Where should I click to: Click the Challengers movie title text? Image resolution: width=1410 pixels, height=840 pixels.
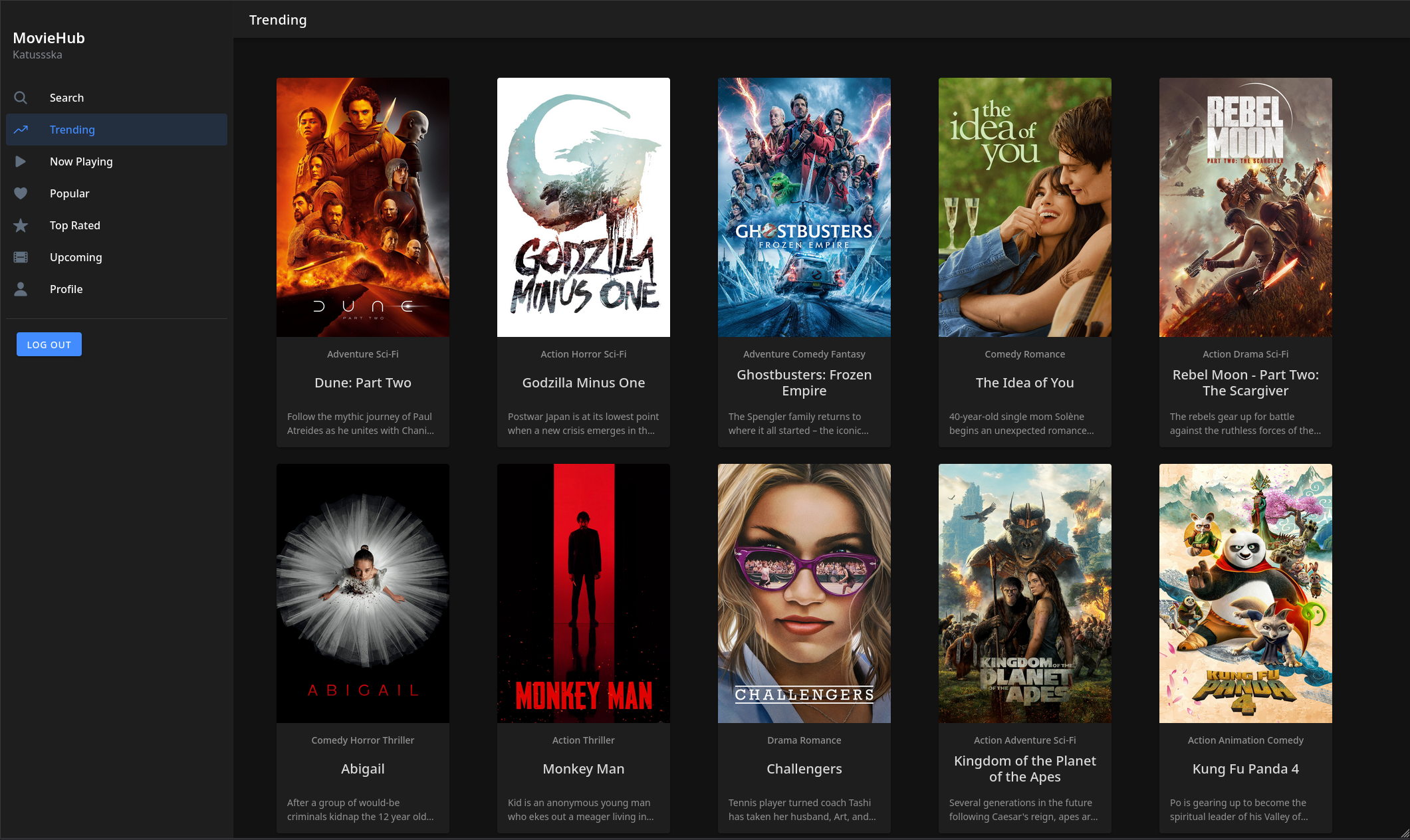point(804,769)
